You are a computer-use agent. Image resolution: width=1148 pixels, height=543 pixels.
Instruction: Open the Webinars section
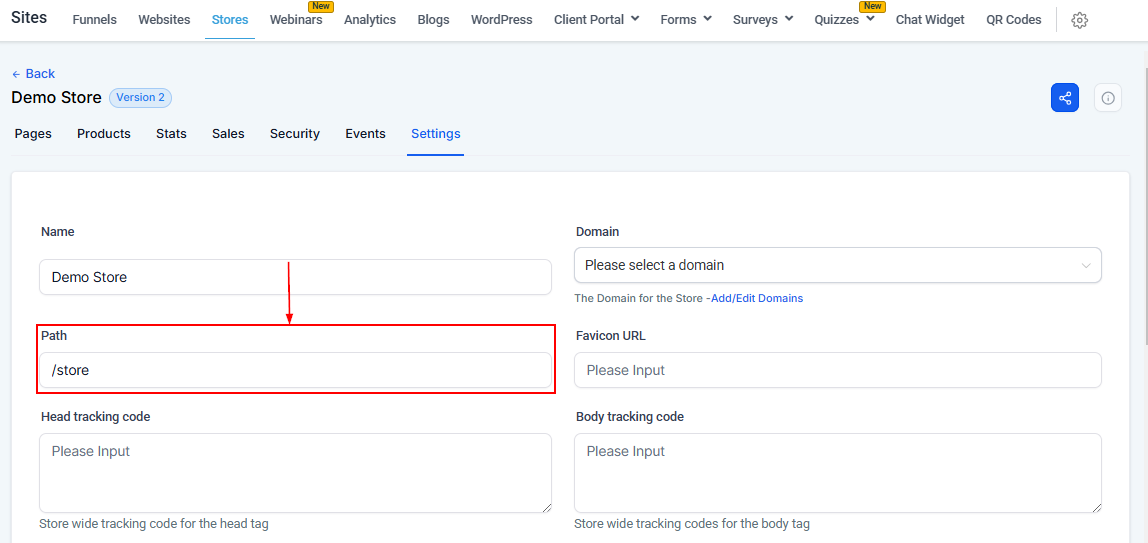[x=296, y=20]
